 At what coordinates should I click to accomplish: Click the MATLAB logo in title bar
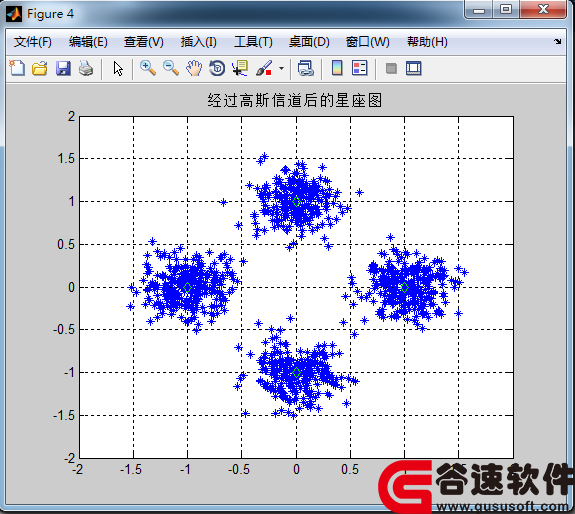tap(14, 14)
